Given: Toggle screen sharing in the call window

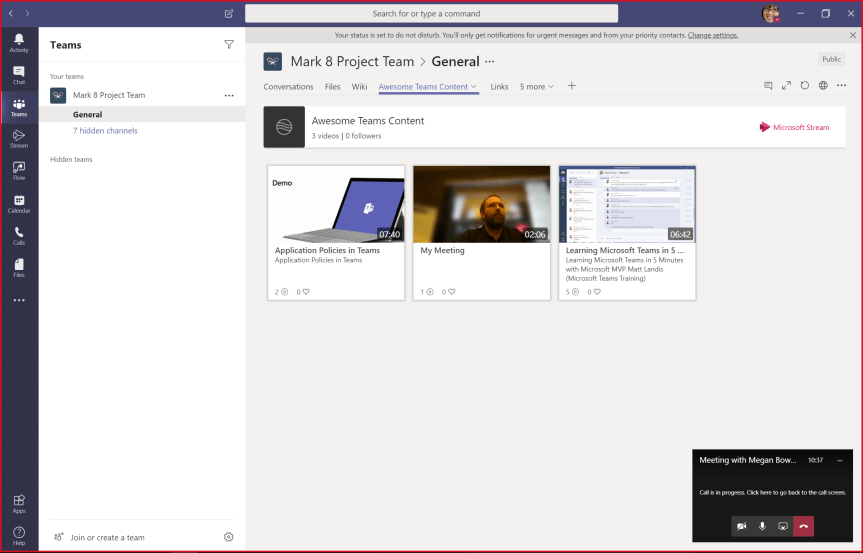Looking at the screenshot, I should click(783, 526).
